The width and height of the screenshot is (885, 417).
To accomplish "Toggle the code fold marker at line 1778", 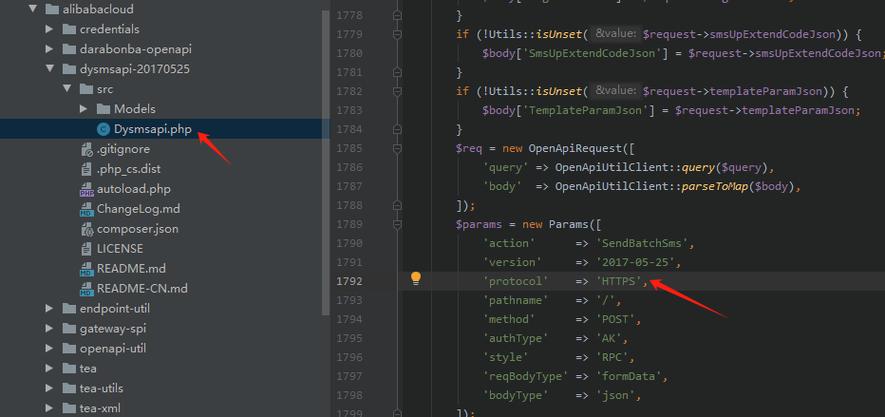I will coord(397,15).
